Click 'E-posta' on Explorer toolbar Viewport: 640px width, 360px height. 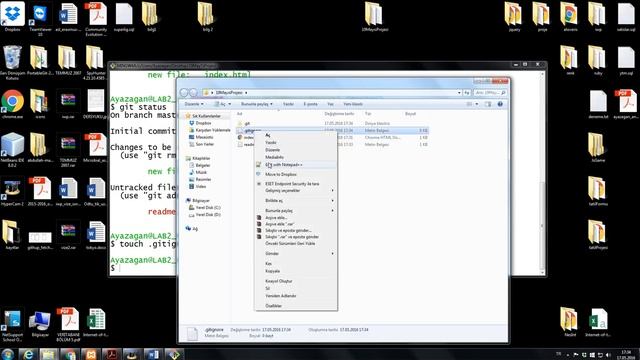pyautogui.click(x=310, y=104)
